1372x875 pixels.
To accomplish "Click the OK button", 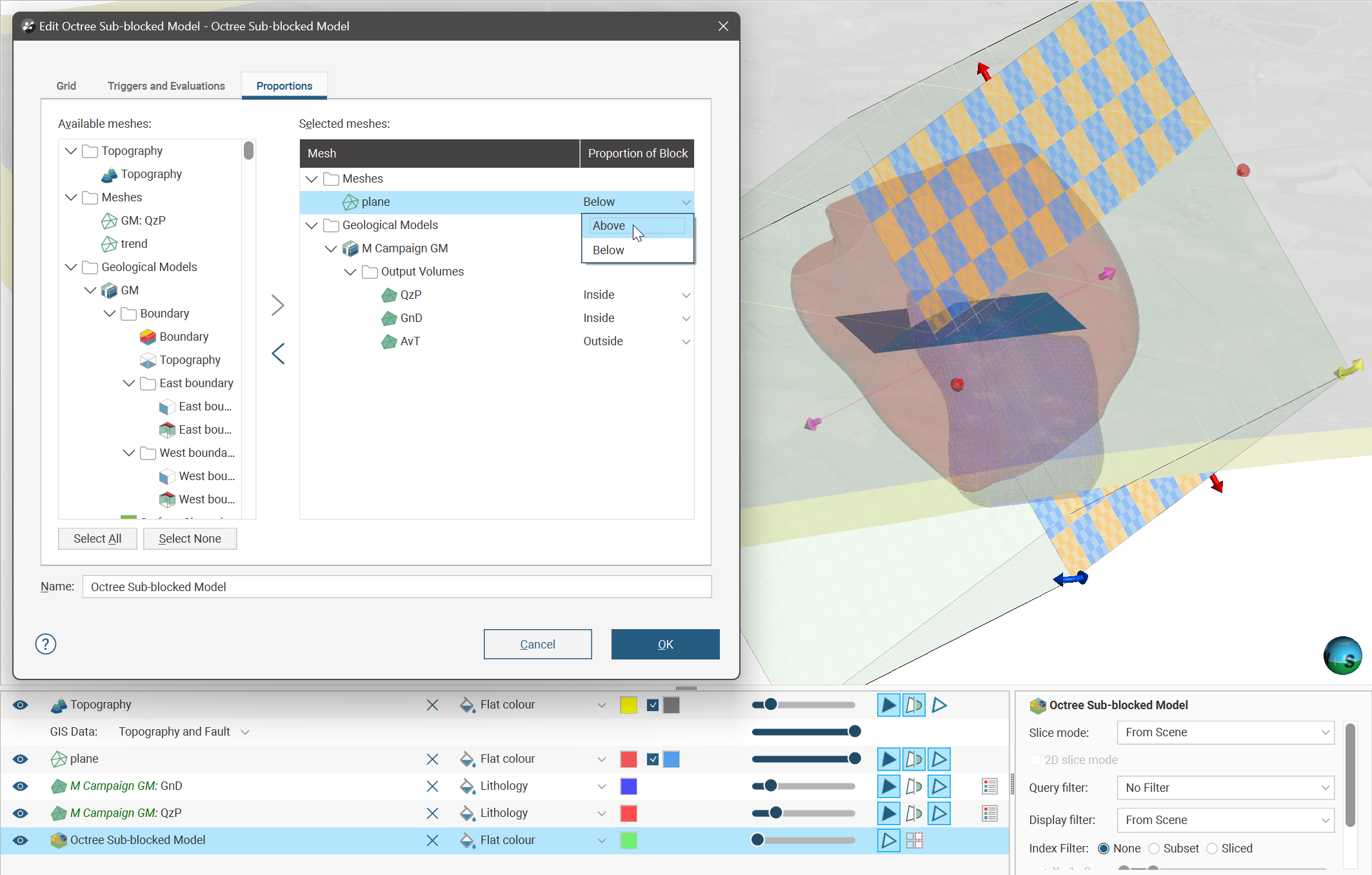I will 665,644.
